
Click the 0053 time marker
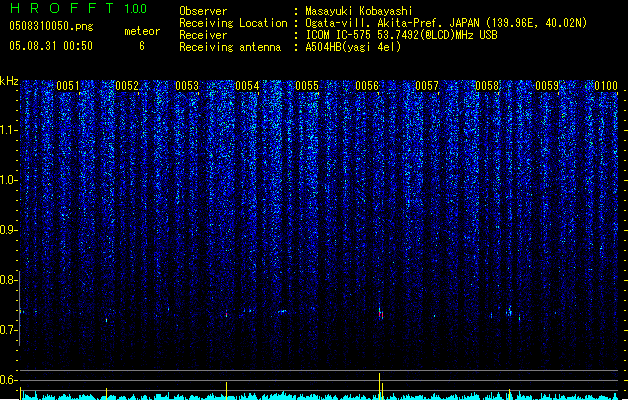[187, 86]
